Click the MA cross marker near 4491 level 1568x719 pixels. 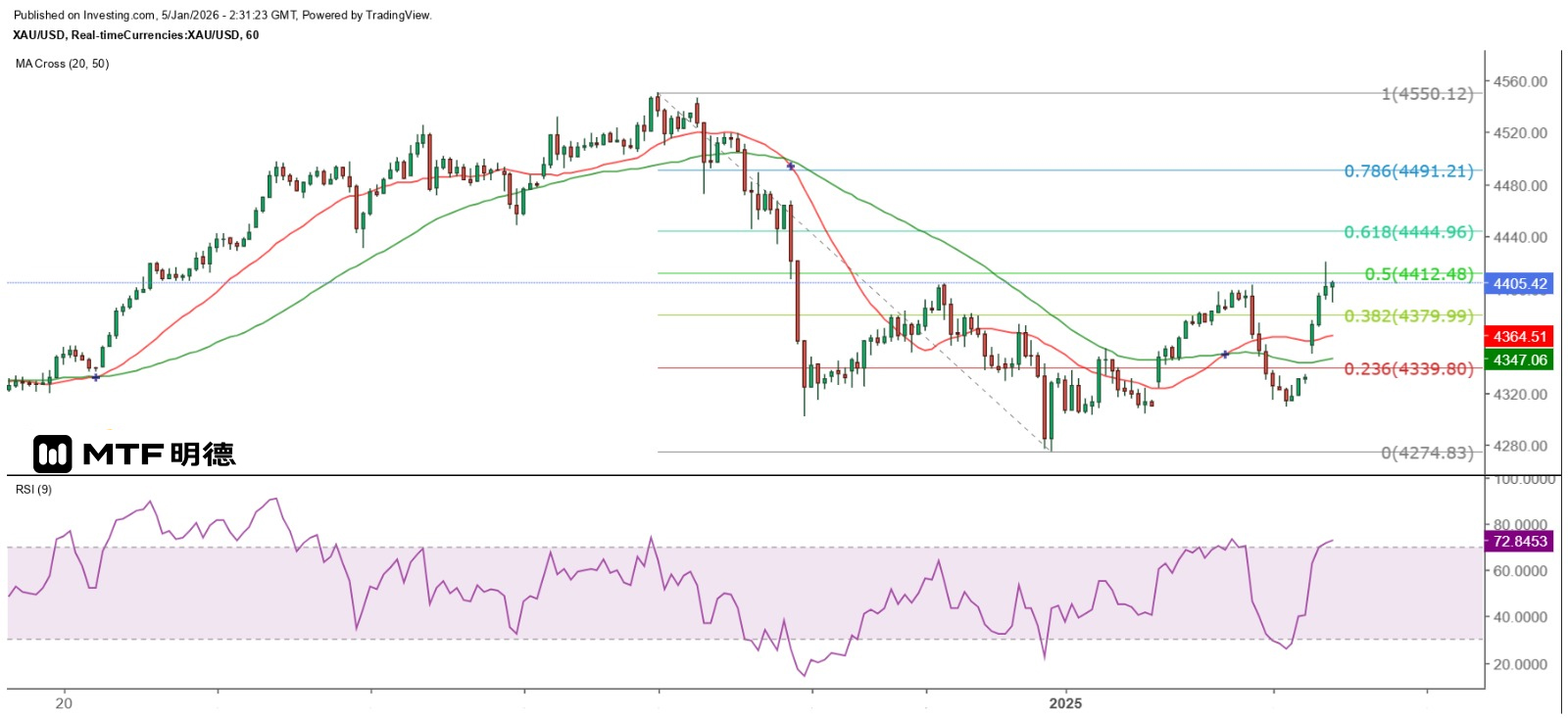point(791,167)
